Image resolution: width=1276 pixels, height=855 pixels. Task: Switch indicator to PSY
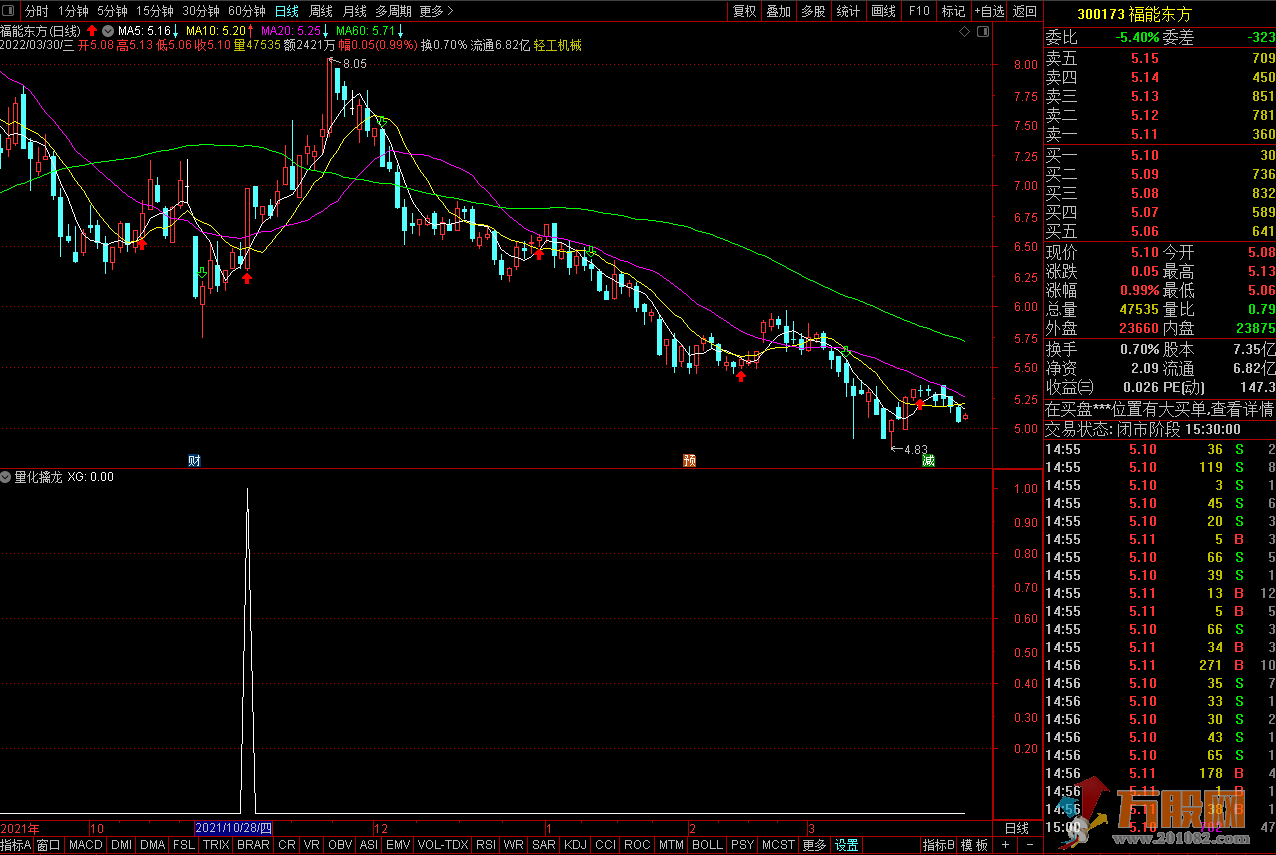[x=743, y=845]
